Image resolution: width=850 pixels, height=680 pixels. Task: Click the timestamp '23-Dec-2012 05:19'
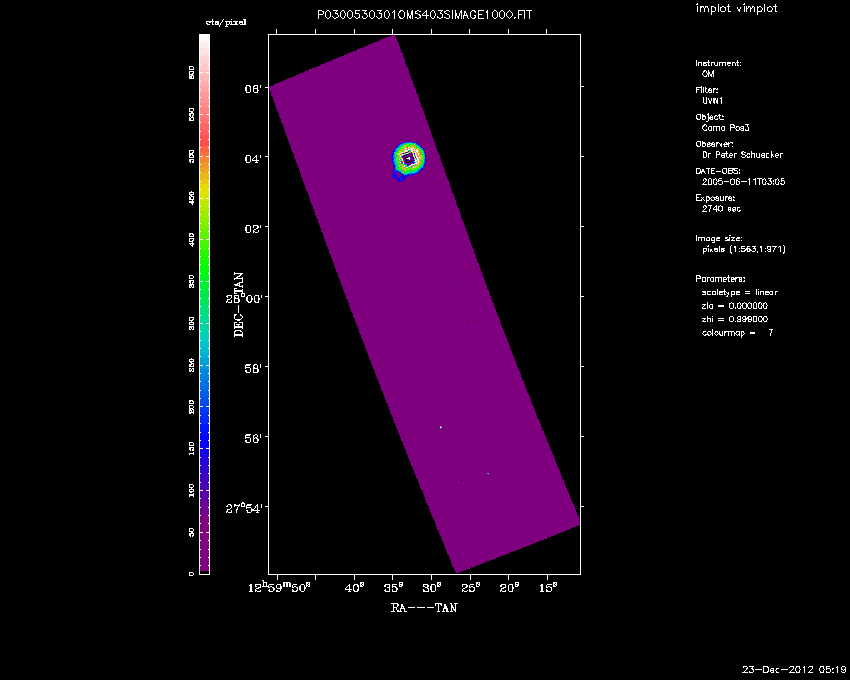pyautogui.click(x=794, y=670)
